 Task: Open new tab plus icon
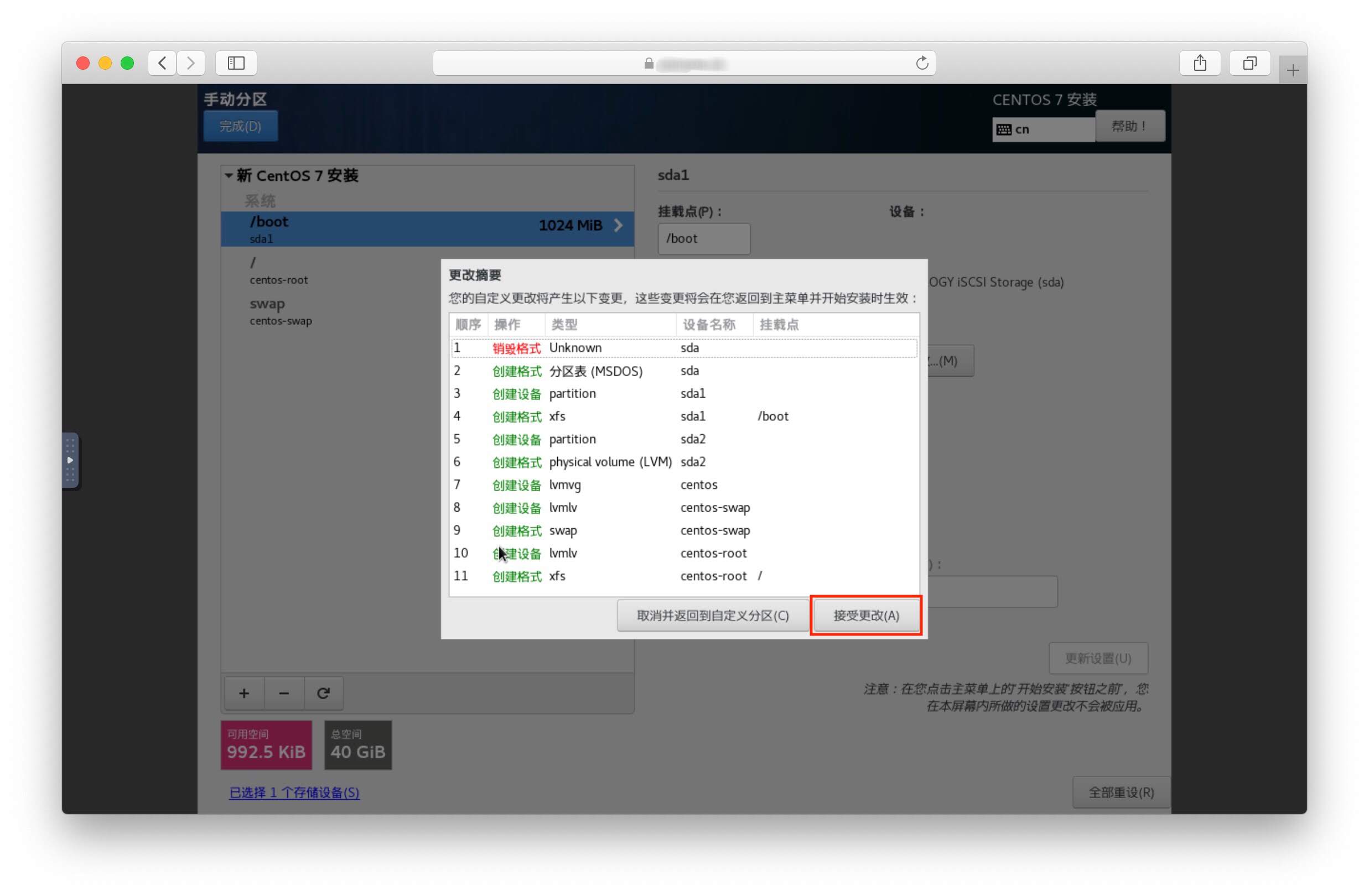pyautogui.click(x=1293, y=70)
